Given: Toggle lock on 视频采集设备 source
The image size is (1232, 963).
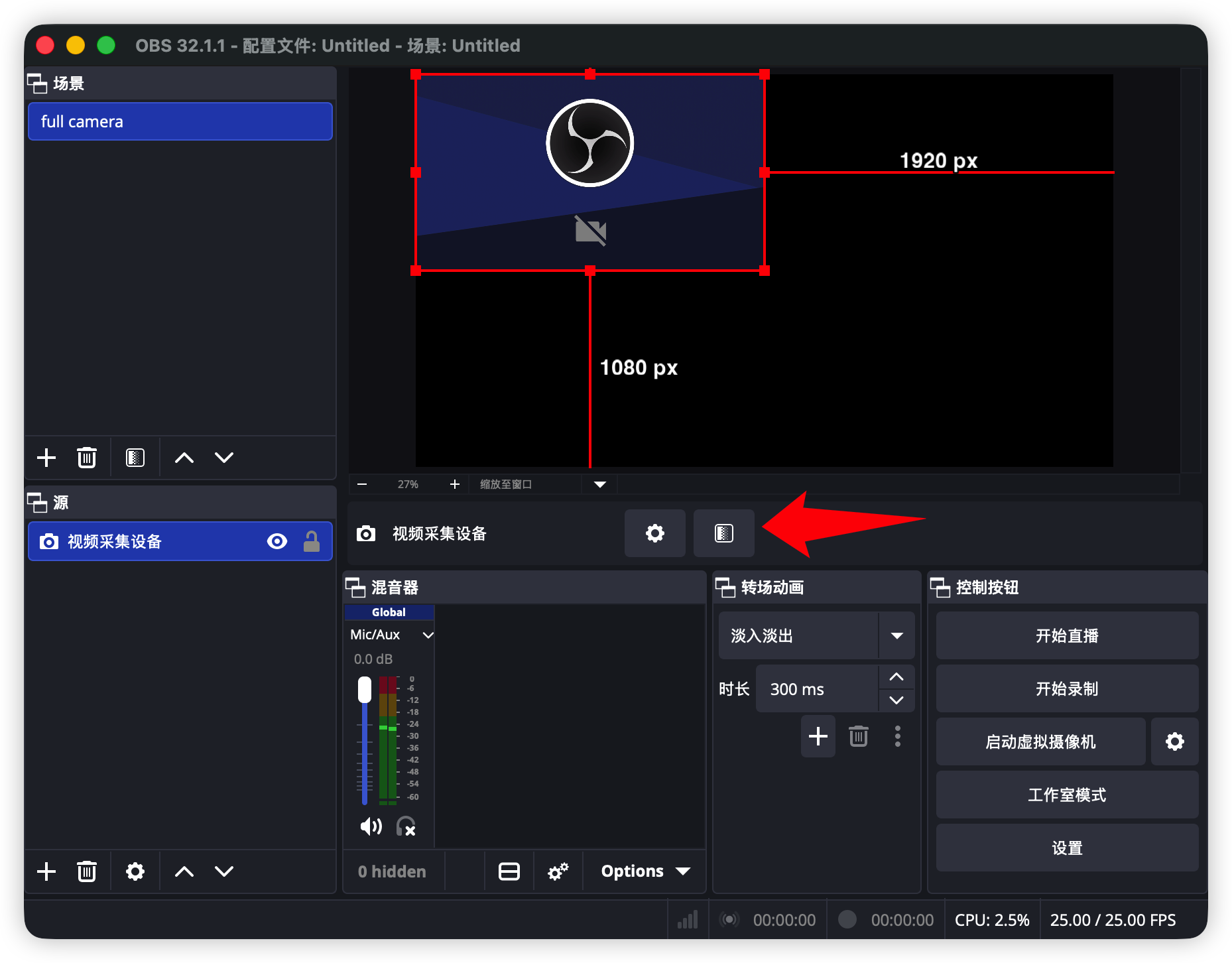Looking at the screenshot, I should pos(312,542).
